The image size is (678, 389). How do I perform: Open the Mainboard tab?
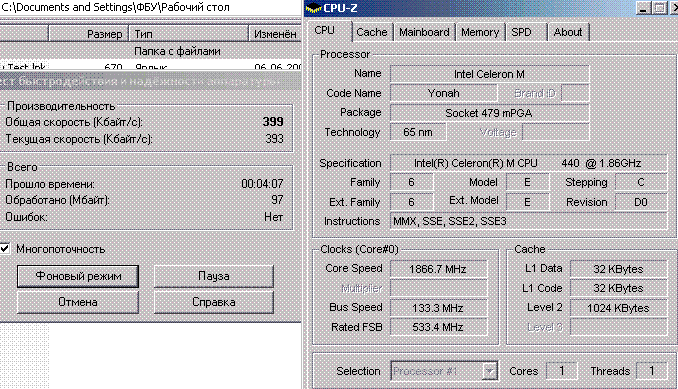pyautogui.click(x=424, y=32)
